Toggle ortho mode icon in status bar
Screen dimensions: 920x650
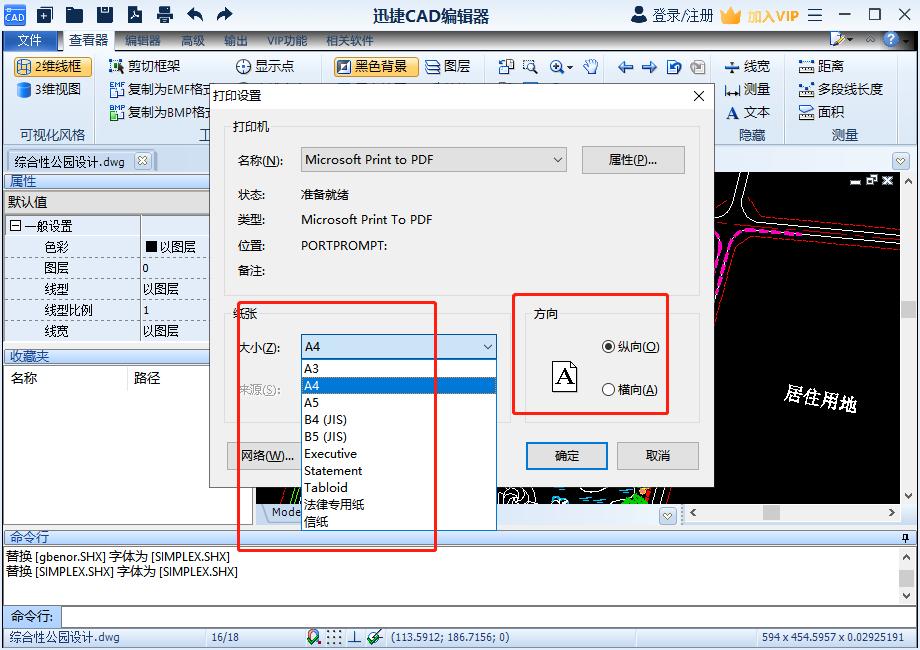point(354,637)
